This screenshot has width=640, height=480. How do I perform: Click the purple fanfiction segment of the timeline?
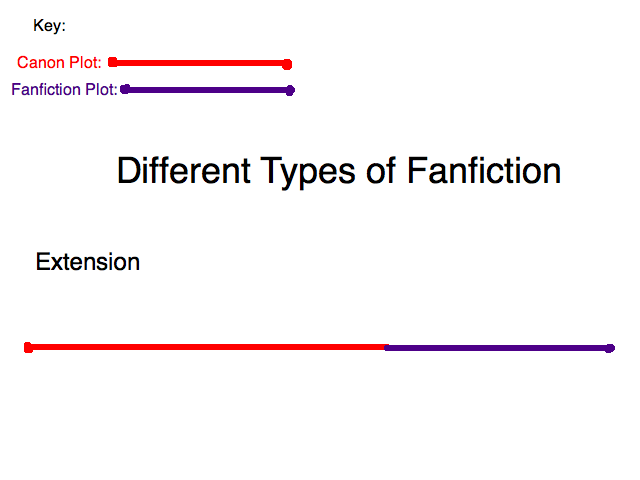[x=497, y=348]
